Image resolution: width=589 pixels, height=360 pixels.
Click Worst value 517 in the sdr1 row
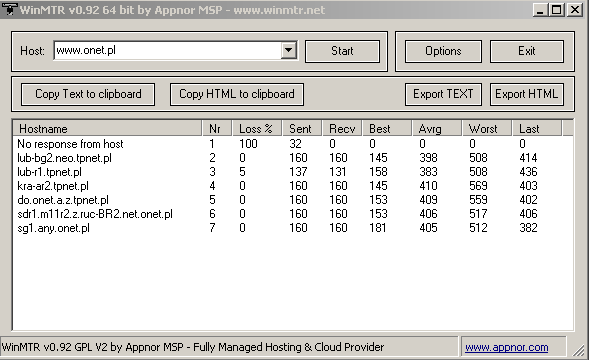(478, 214)
